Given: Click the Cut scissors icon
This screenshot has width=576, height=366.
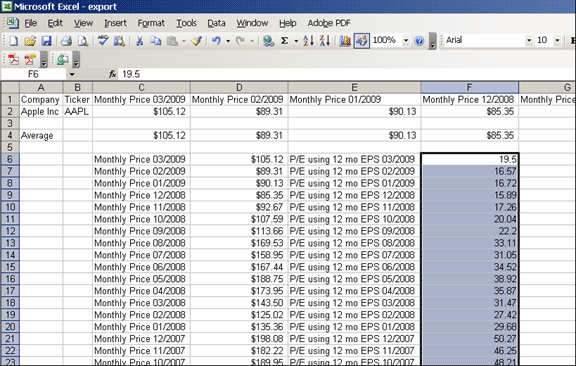Looking at the screenshot, I should (139, 40).
